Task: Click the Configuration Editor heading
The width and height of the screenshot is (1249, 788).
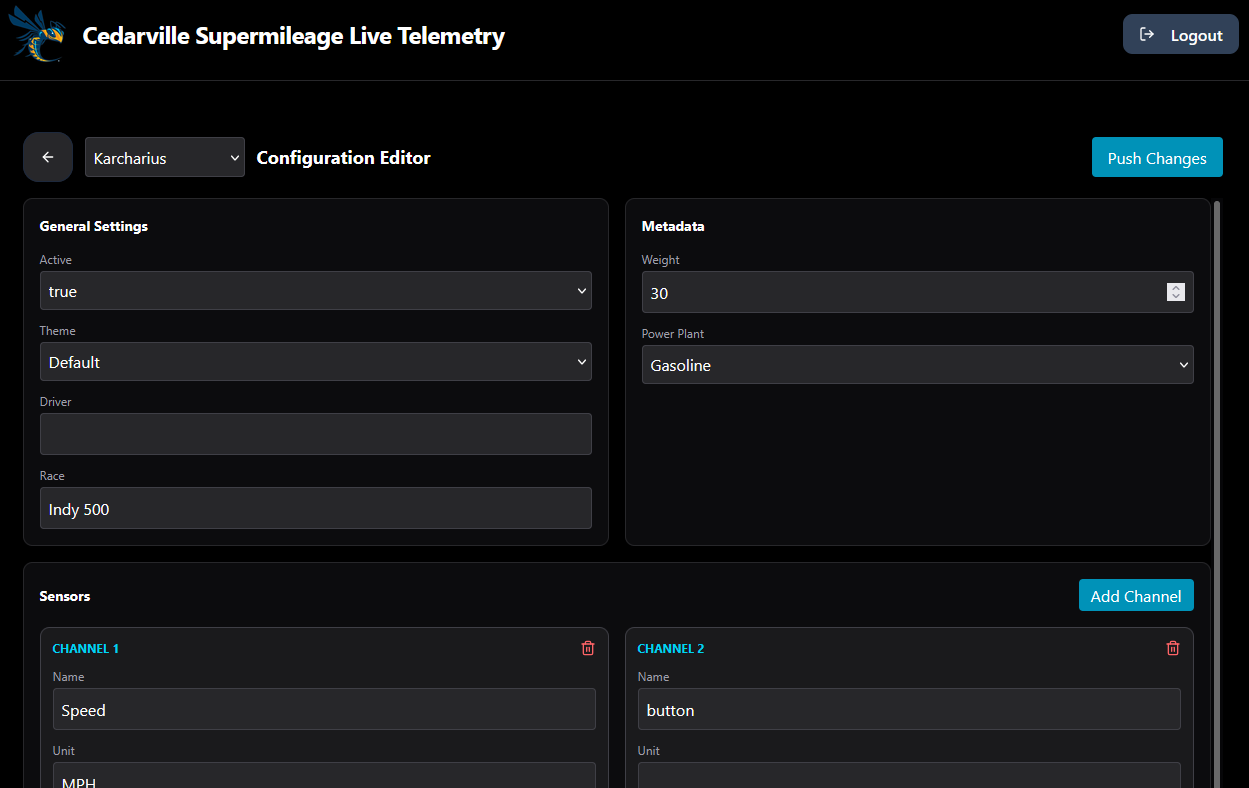Action: (x=344, y=157)
